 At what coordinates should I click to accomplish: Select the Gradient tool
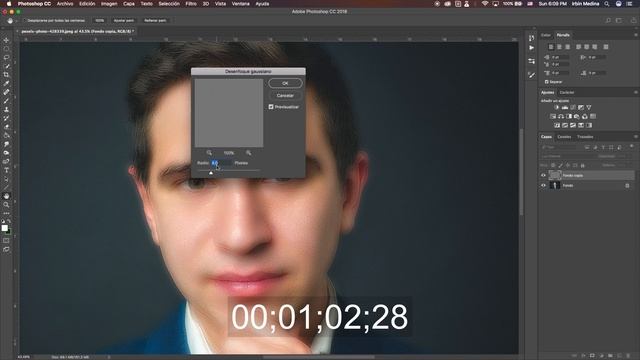6,136
